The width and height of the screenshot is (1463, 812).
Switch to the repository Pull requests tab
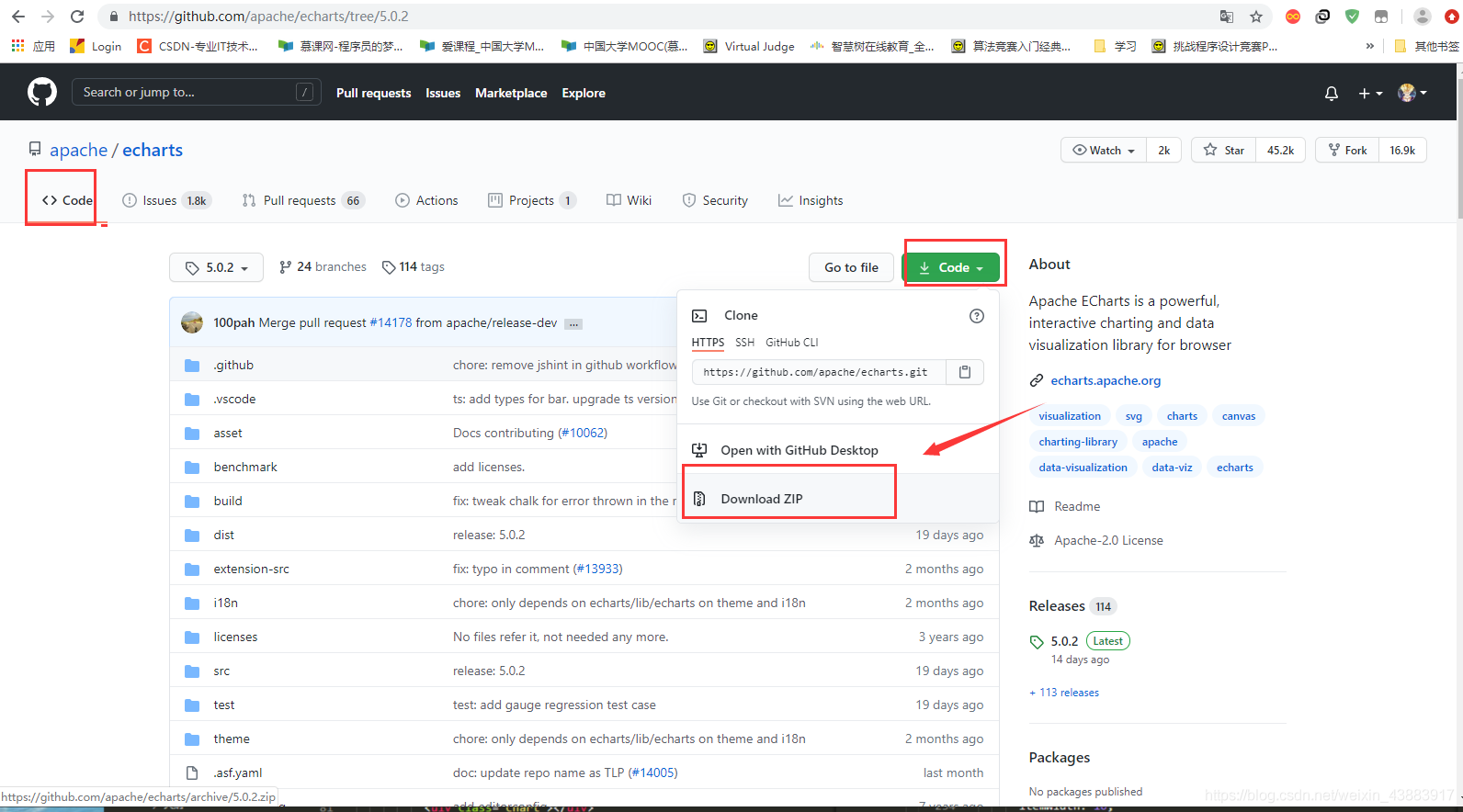coord(303,200)
